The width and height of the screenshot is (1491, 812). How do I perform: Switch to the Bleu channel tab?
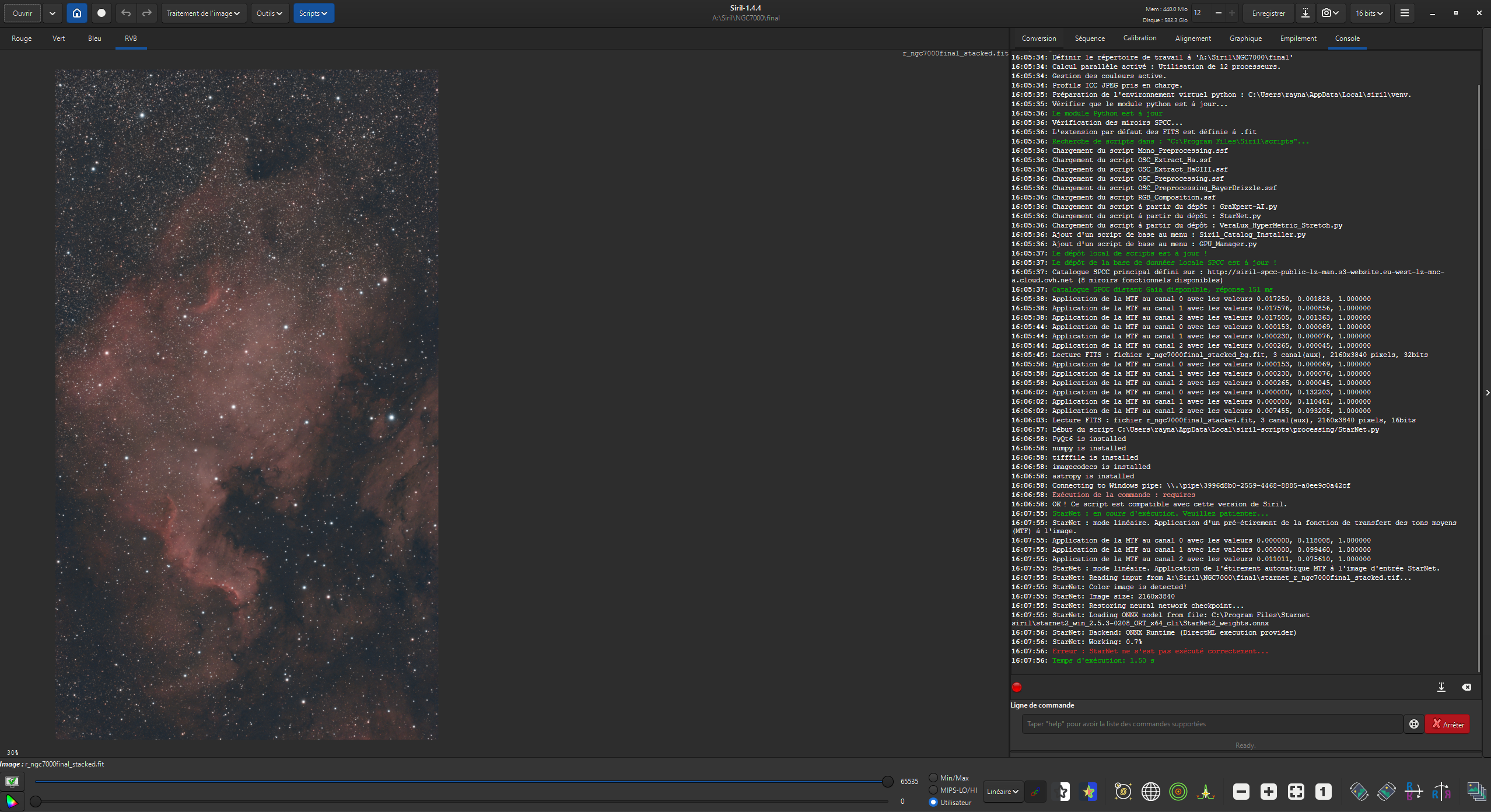click(94, 38)
